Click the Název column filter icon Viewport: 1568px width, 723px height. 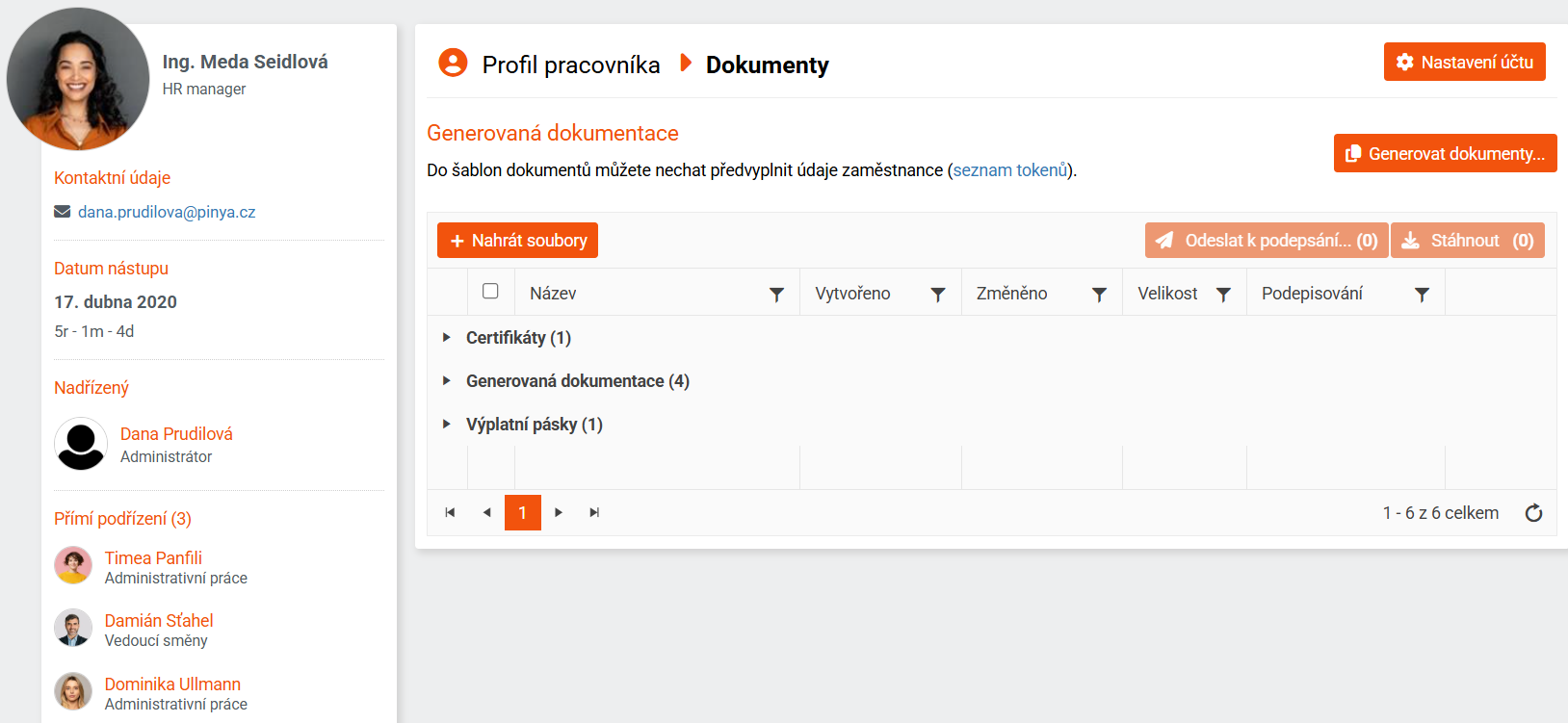click(776, 295)
